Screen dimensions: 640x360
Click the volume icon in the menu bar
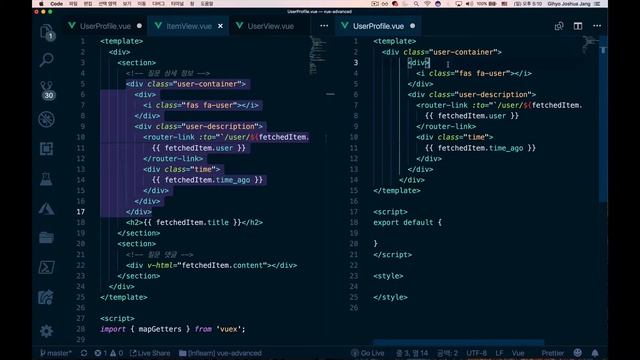469,4
